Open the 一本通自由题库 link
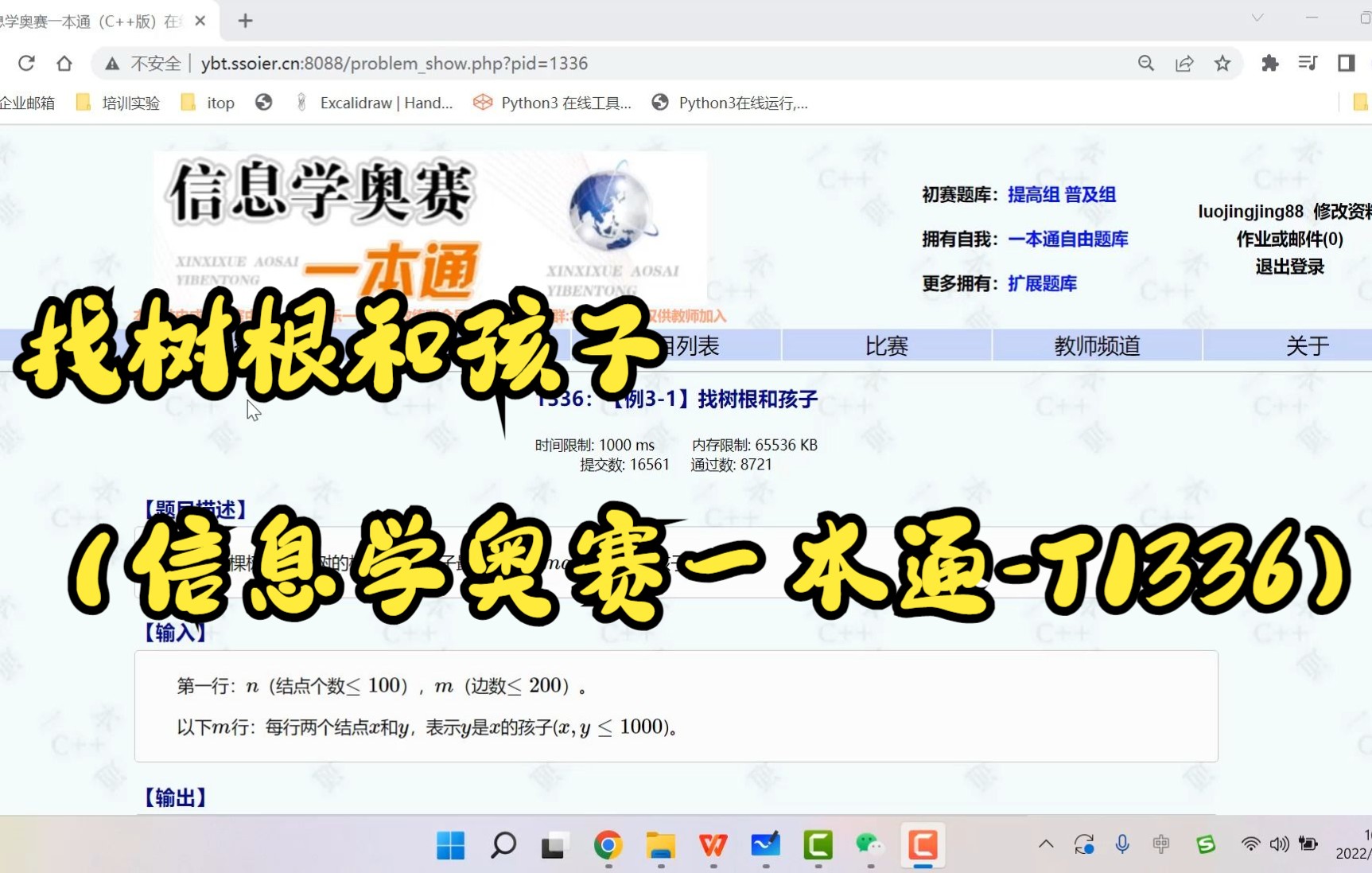Viewport: 1372px width, 873px height. [x=1067, y=239]
